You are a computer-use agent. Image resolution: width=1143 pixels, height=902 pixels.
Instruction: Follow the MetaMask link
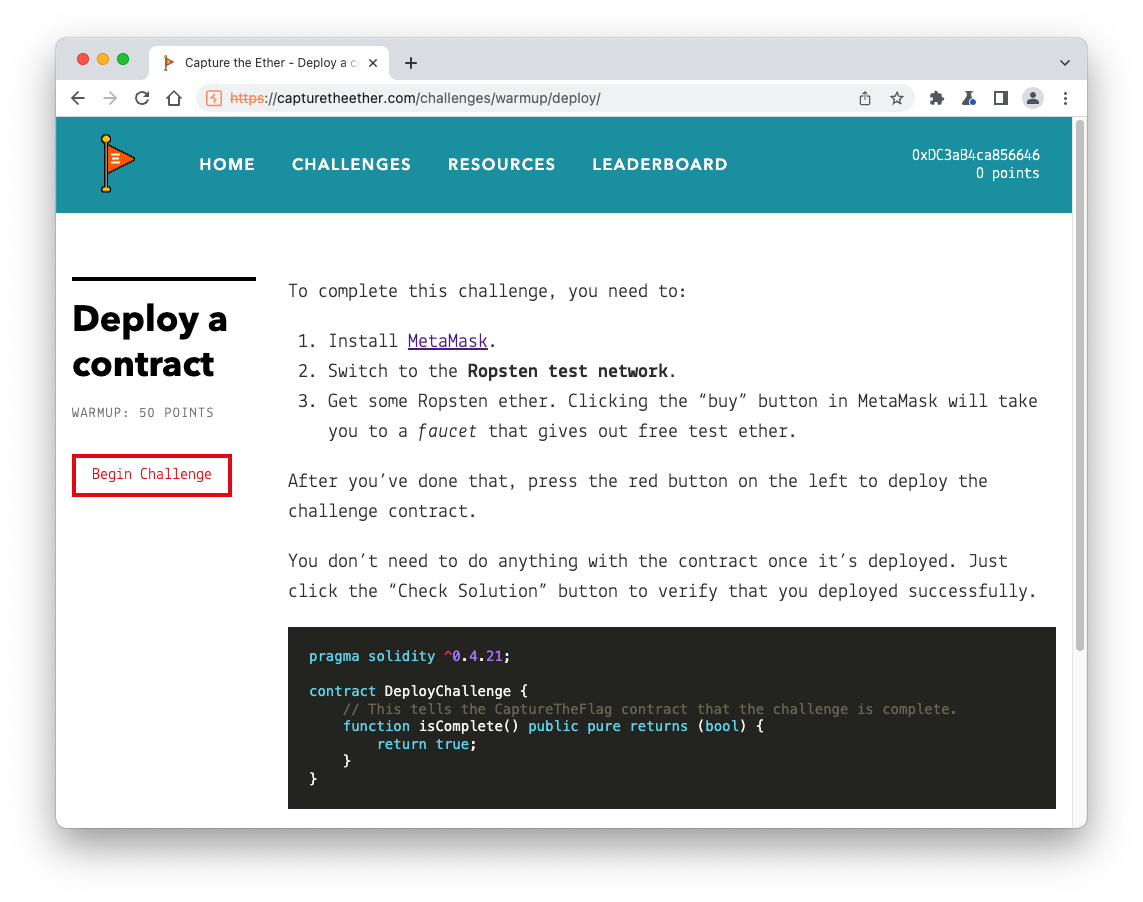[x=448, y=341]
